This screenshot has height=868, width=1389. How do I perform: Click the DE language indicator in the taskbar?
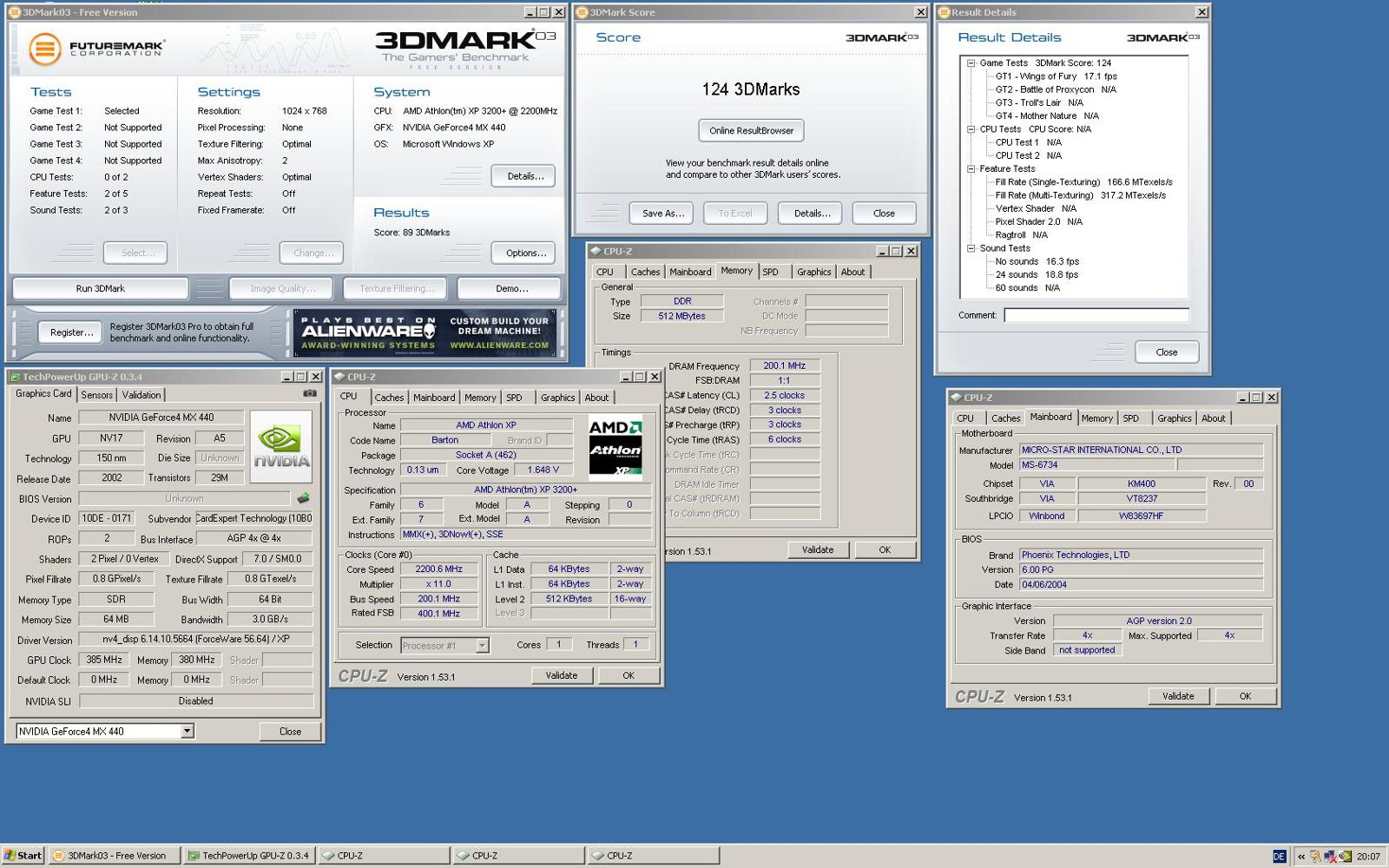[1279, 856]
